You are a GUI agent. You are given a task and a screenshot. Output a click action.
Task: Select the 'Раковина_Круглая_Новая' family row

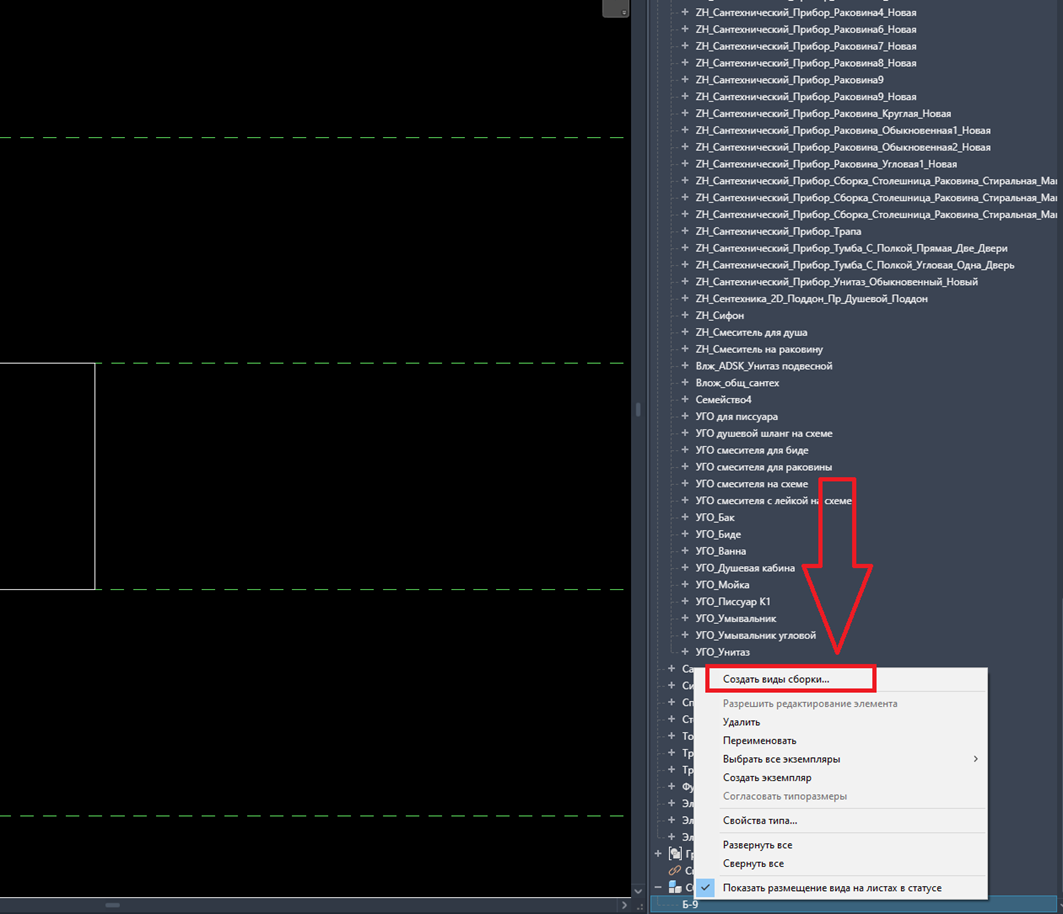click(823, 113)
